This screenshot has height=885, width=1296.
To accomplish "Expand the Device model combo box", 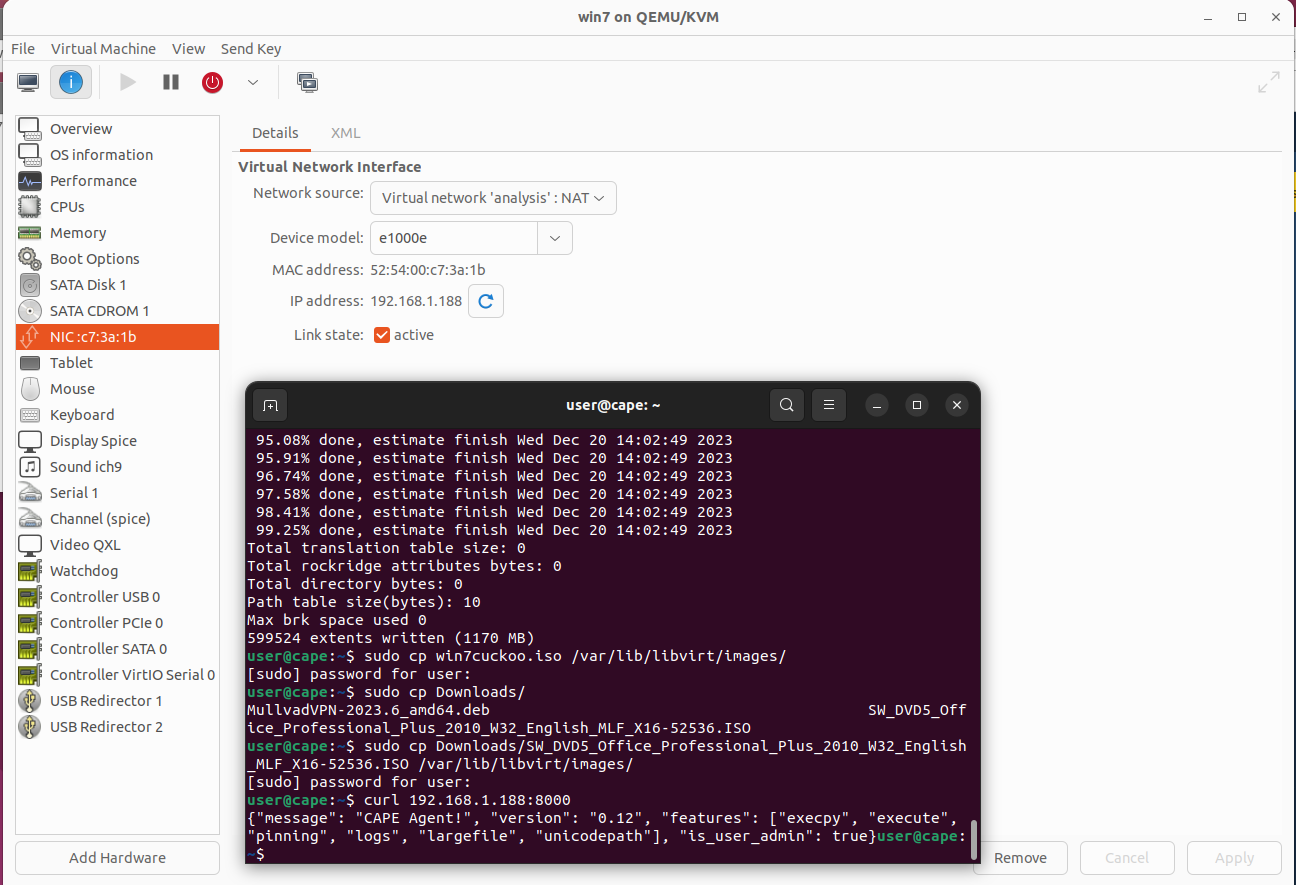I will pos(555,238).
